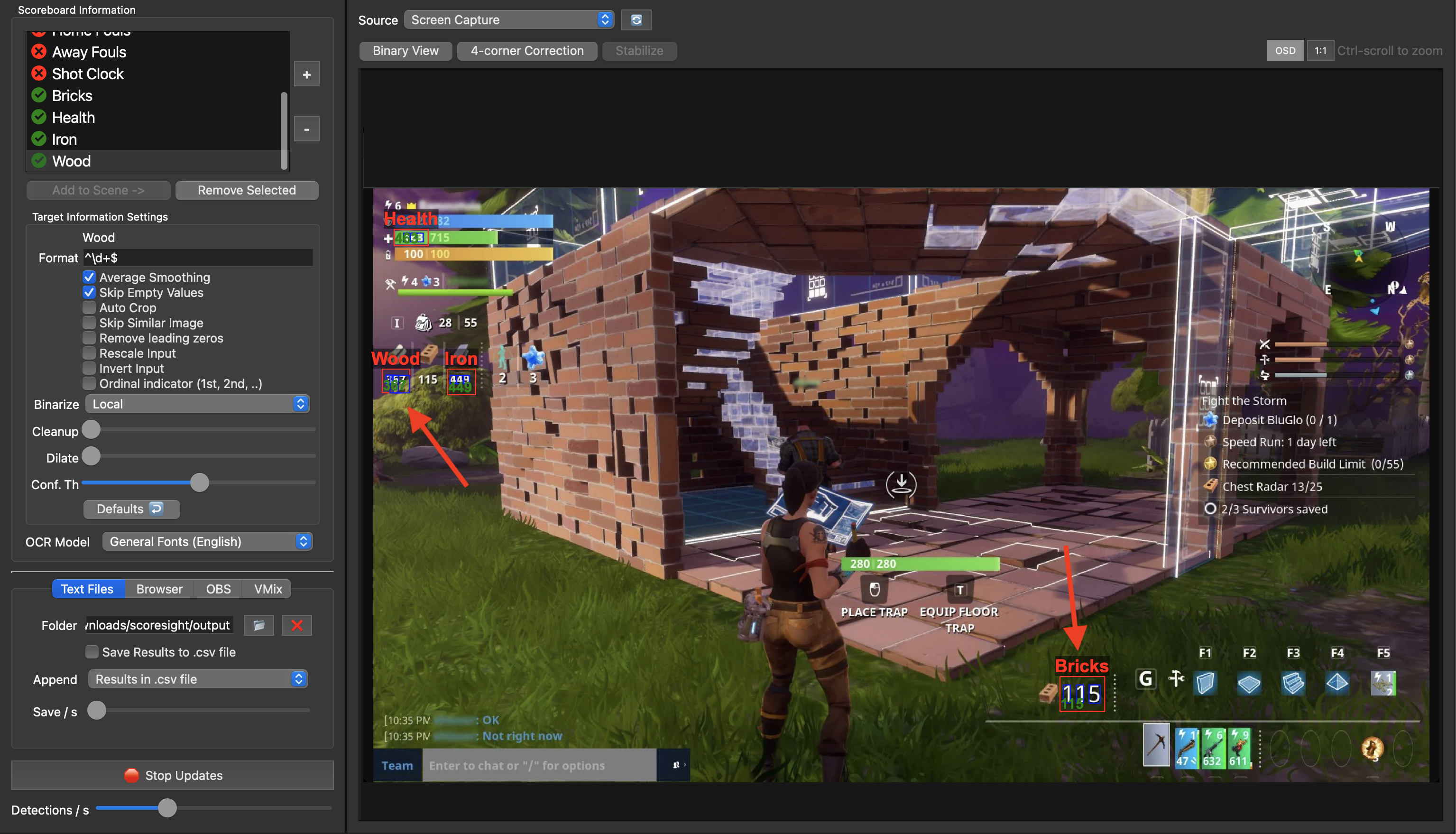
Task: Click the Conf. Th slider handle
Action: (199, 483)
